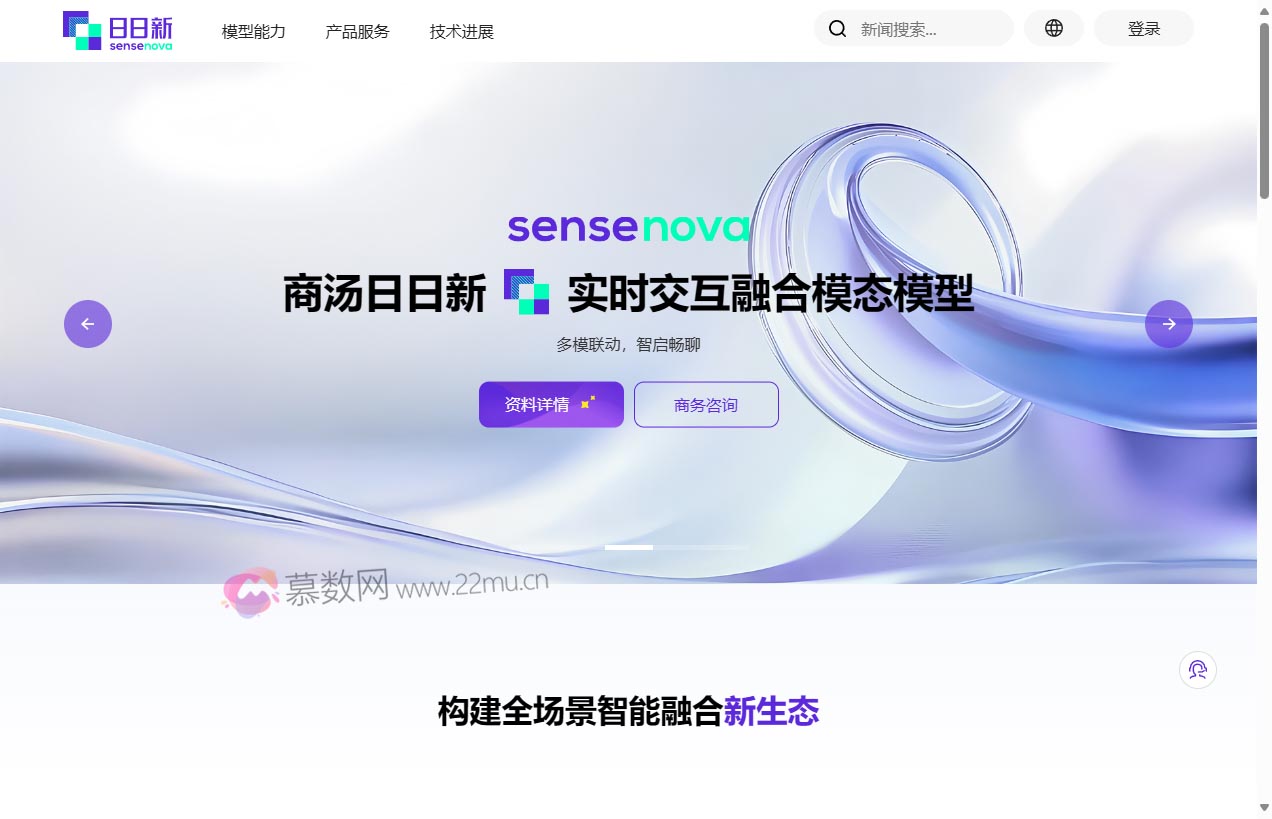Advance to next slide with right arrow
The height and width of the screenshot is (819, 1272).
(1169, 324)
